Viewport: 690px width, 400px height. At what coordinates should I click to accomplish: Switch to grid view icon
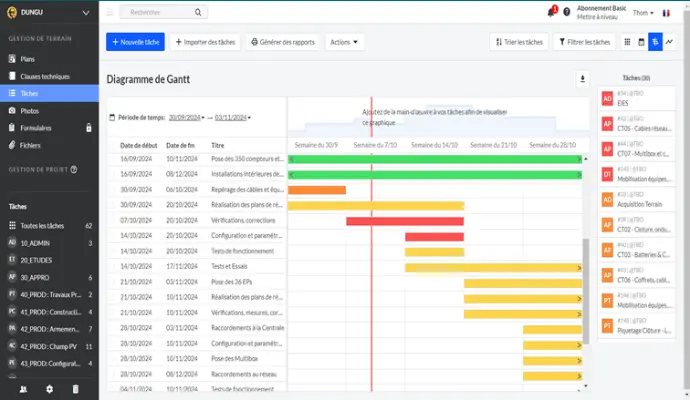coord(627,42)
